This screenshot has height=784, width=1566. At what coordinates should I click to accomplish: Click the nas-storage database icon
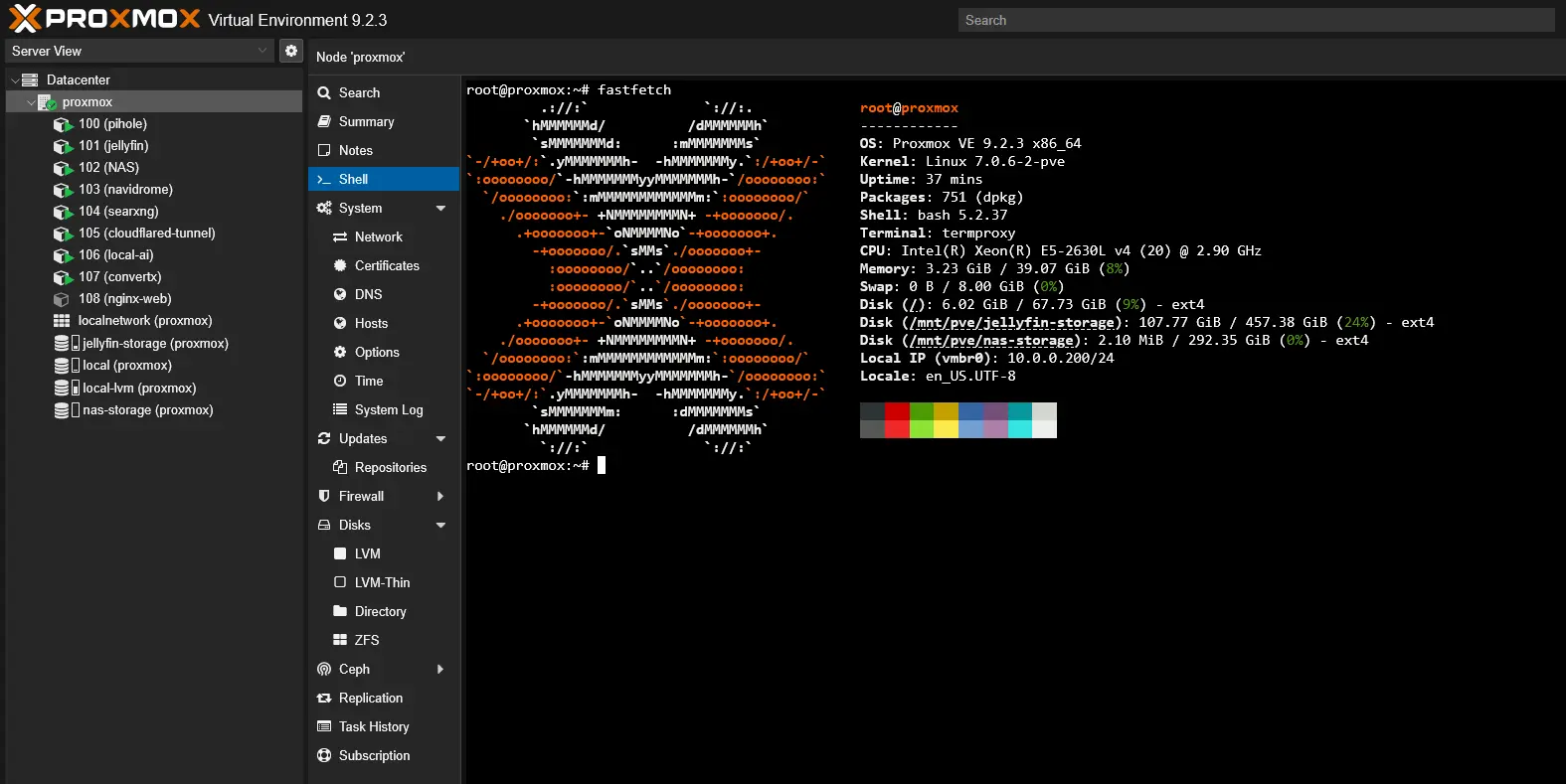(x=62, y=410)
